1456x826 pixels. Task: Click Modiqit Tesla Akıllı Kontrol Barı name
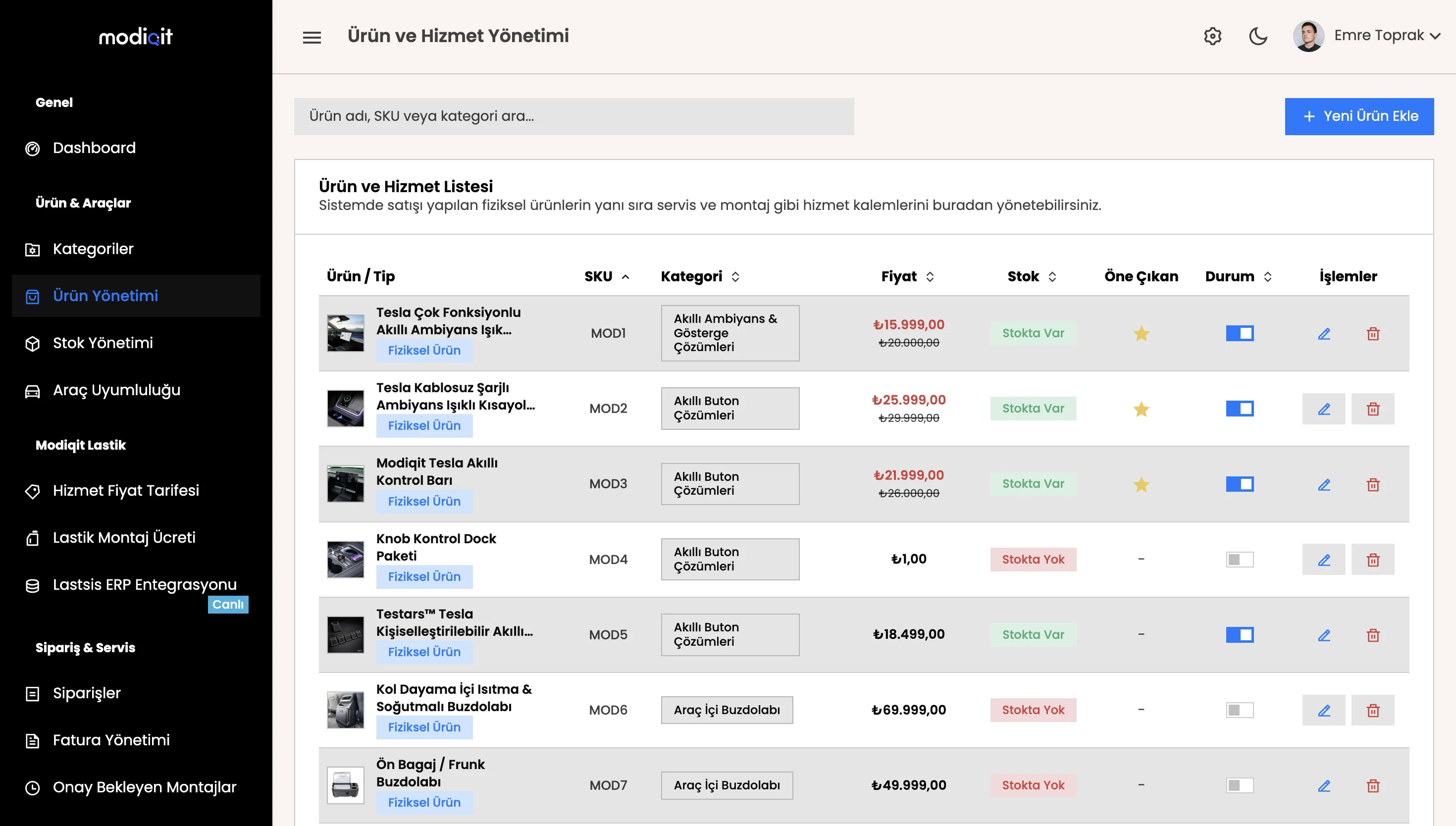(437, 471)
